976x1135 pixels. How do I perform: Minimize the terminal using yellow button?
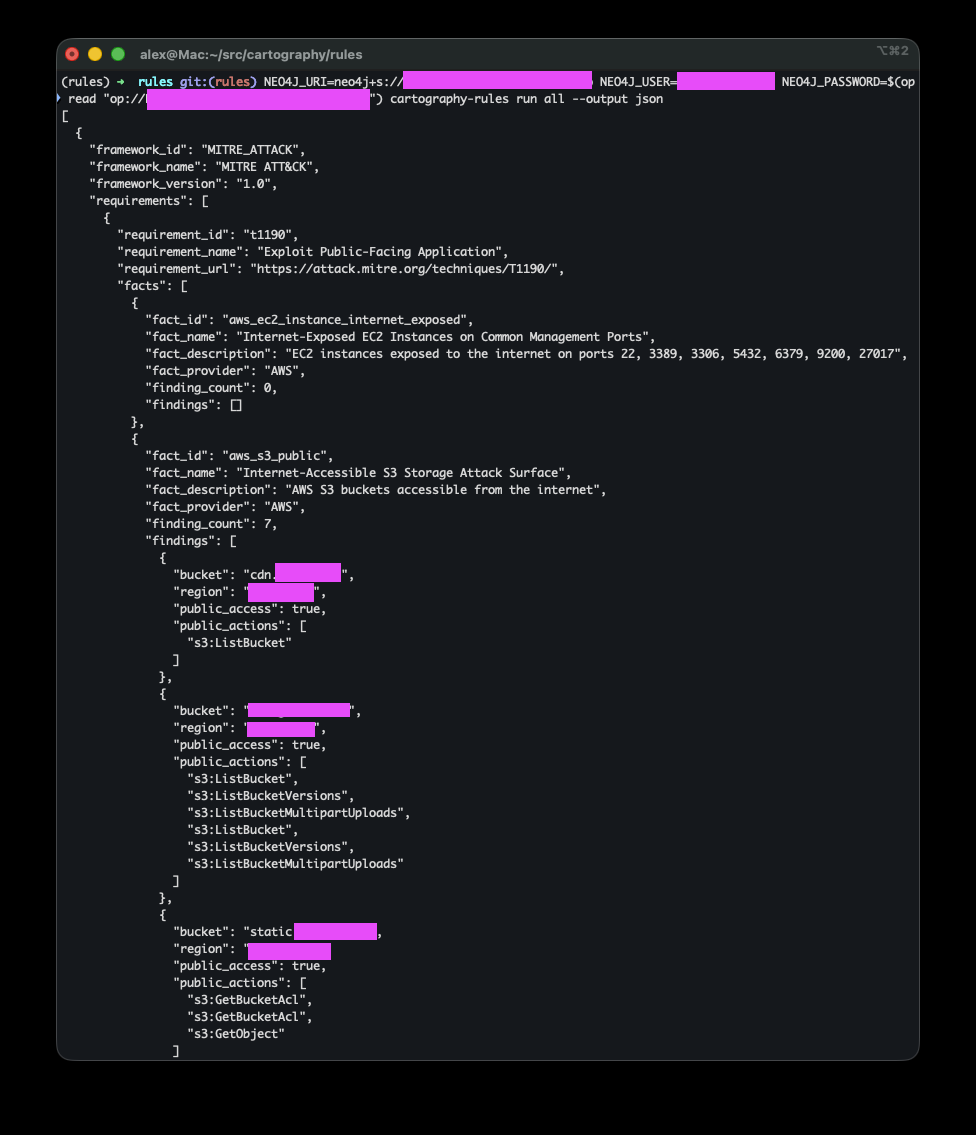pyautogui.click(x=95, y=54)
